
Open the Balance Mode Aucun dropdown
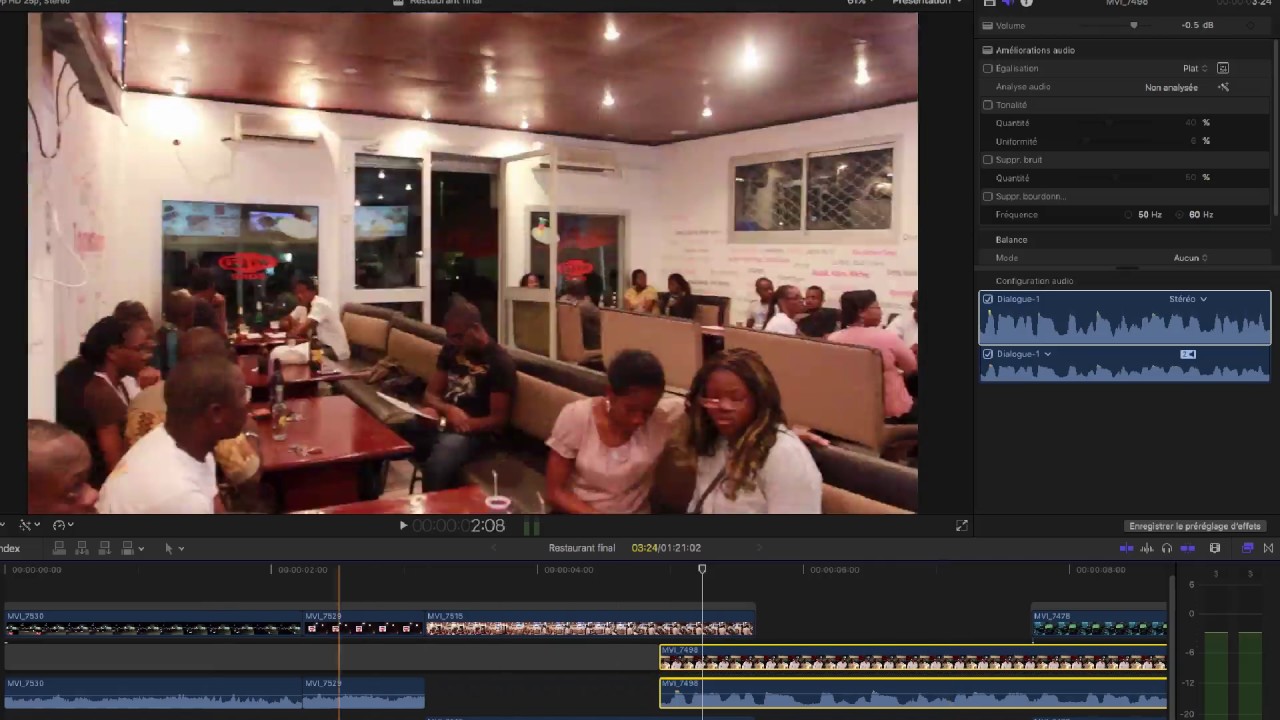[x=1190, y=258]
